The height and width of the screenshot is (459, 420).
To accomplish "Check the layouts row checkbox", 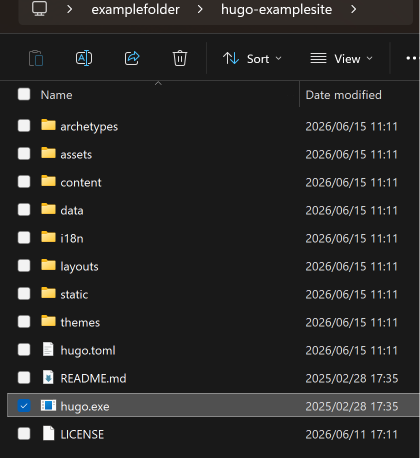I will coord(24,266).
